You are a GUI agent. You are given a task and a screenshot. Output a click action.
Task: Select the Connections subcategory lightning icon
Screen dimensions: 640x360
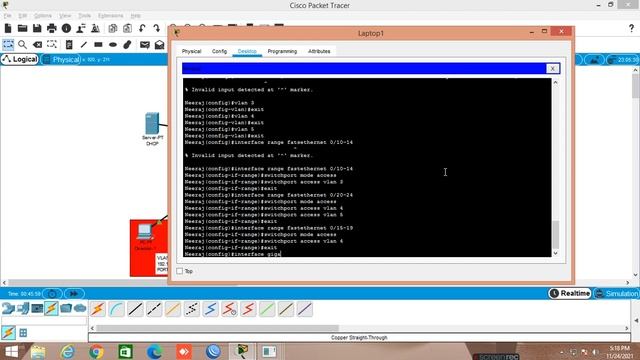tap(9, 333)
